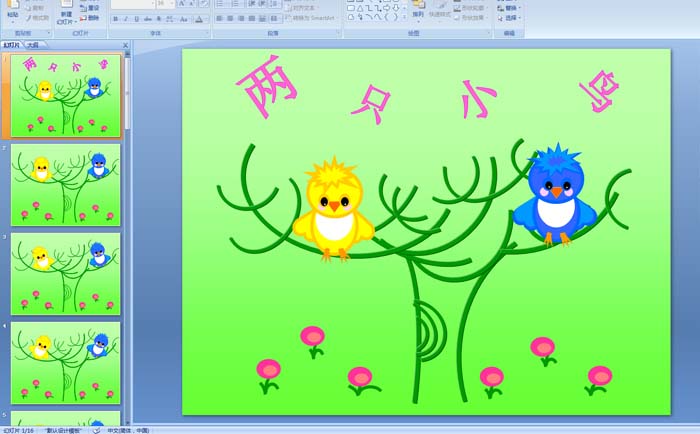The image size is (700, 434).
Task: Select slide 2 thumbnail
Action: (x=66, y=184)
